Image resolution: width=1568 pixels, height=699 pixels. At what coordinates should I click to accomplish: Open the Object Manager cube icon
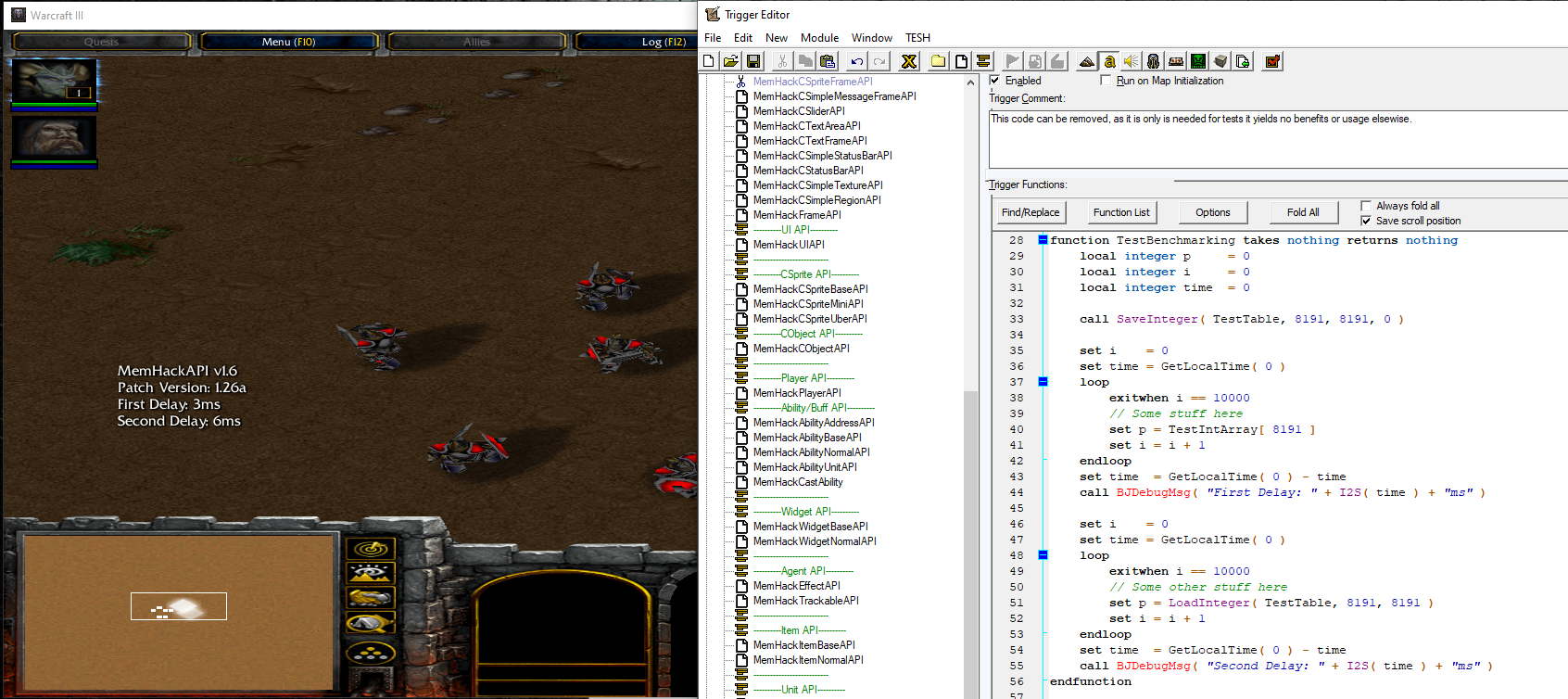click(1220, 61)
